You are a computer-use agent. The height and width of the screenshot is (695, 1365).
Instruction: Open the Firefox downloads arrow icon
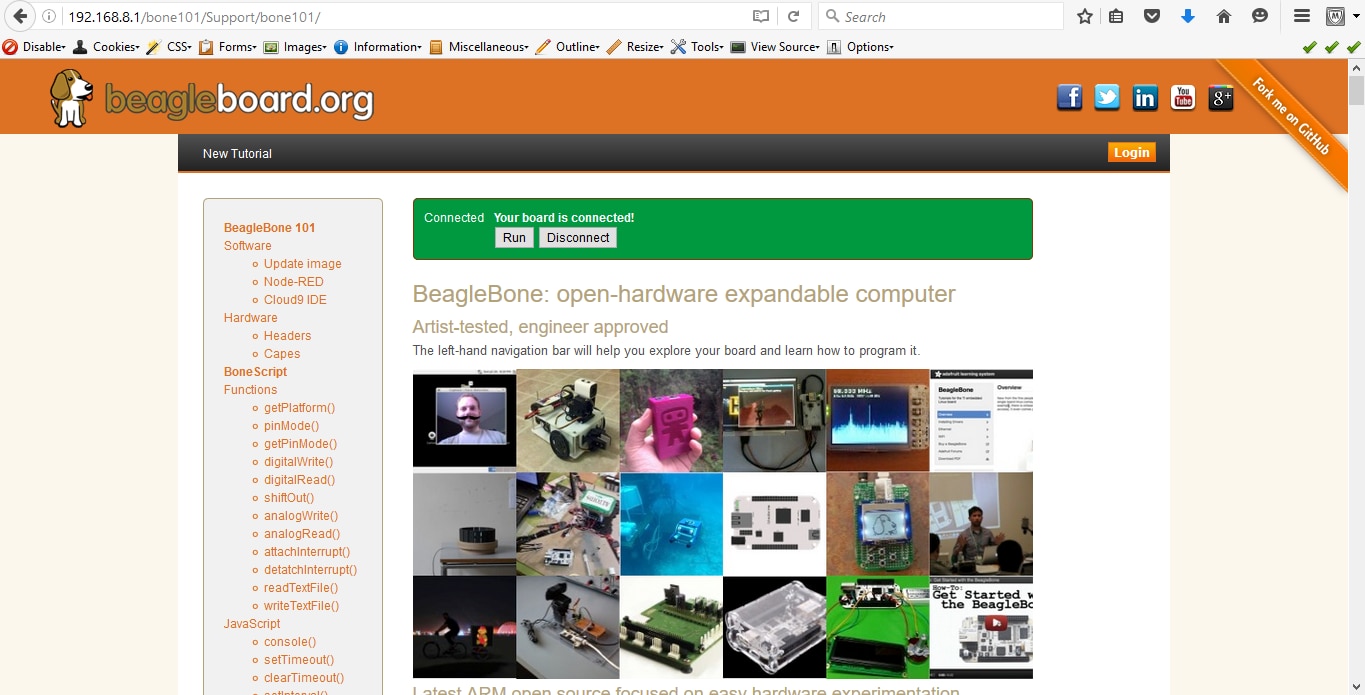click(x=1188, y=17)
